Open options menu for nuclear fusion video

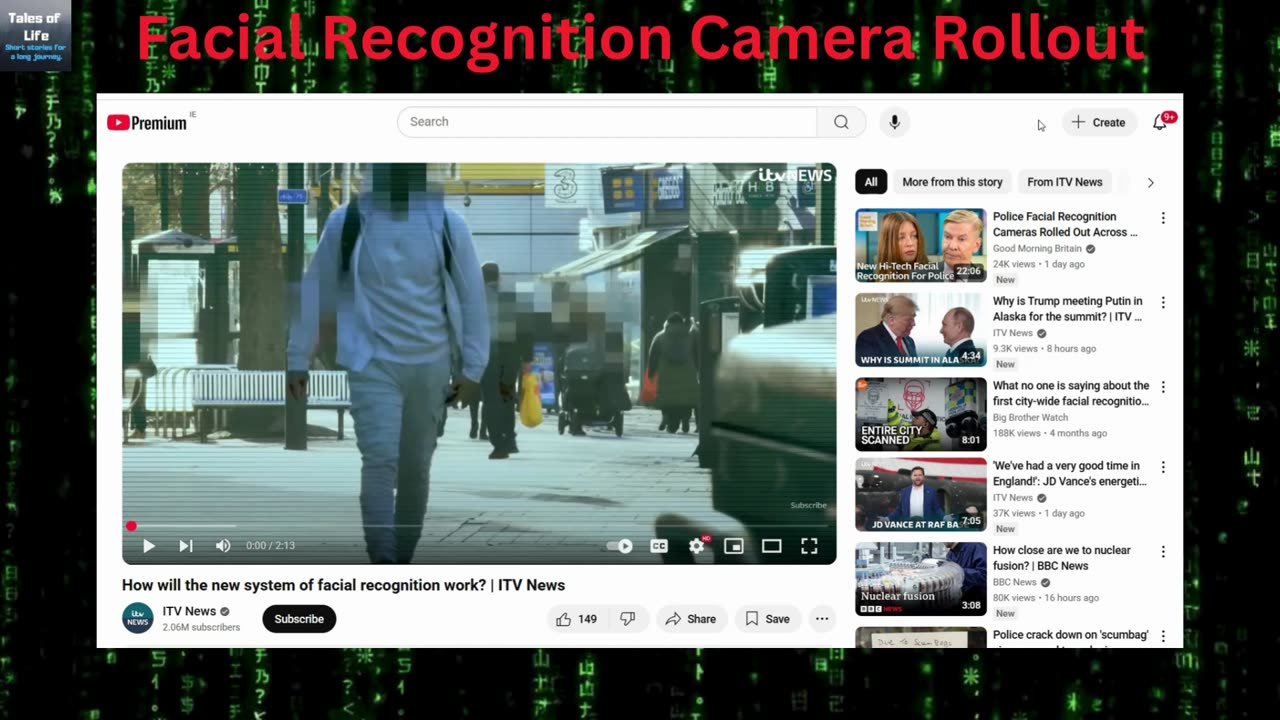click(x=1163, y=551)
